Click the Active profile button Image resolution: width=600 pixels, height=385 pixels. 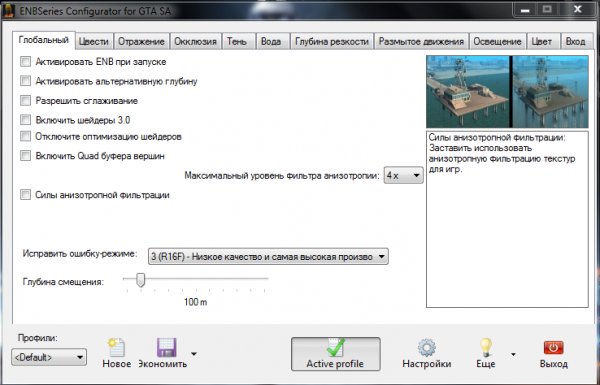pos(336,354)
